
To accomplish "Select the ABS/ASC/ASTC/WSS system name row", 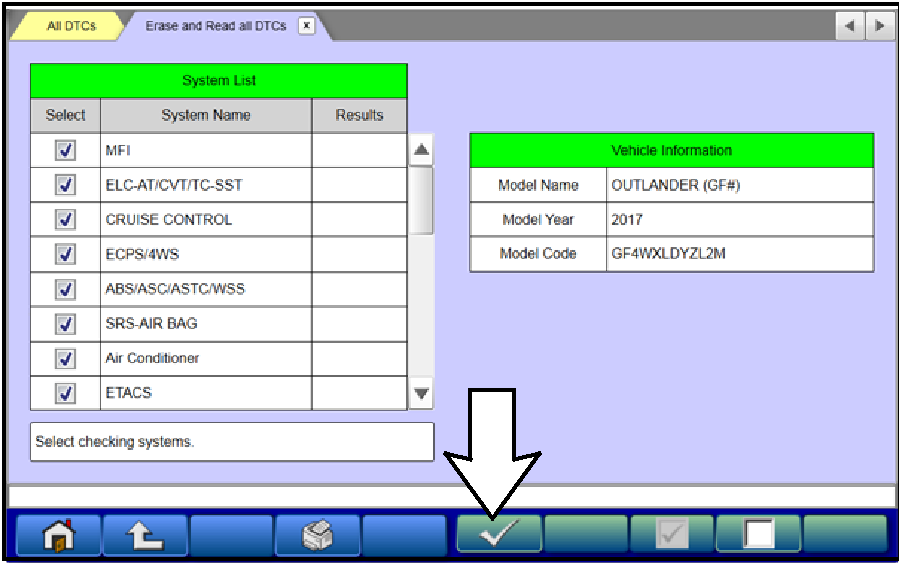I will point(205,289).
